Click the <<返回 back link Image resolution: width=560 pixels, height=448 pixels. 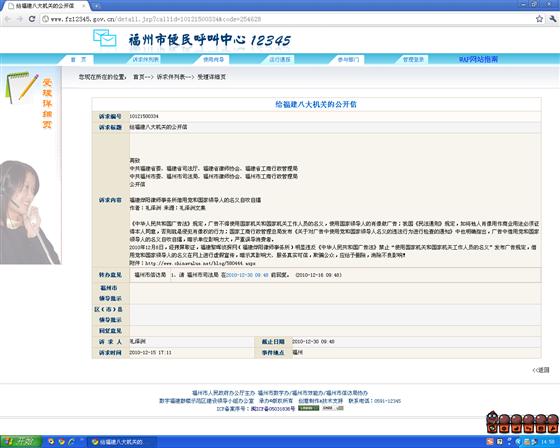click(541, 370)
